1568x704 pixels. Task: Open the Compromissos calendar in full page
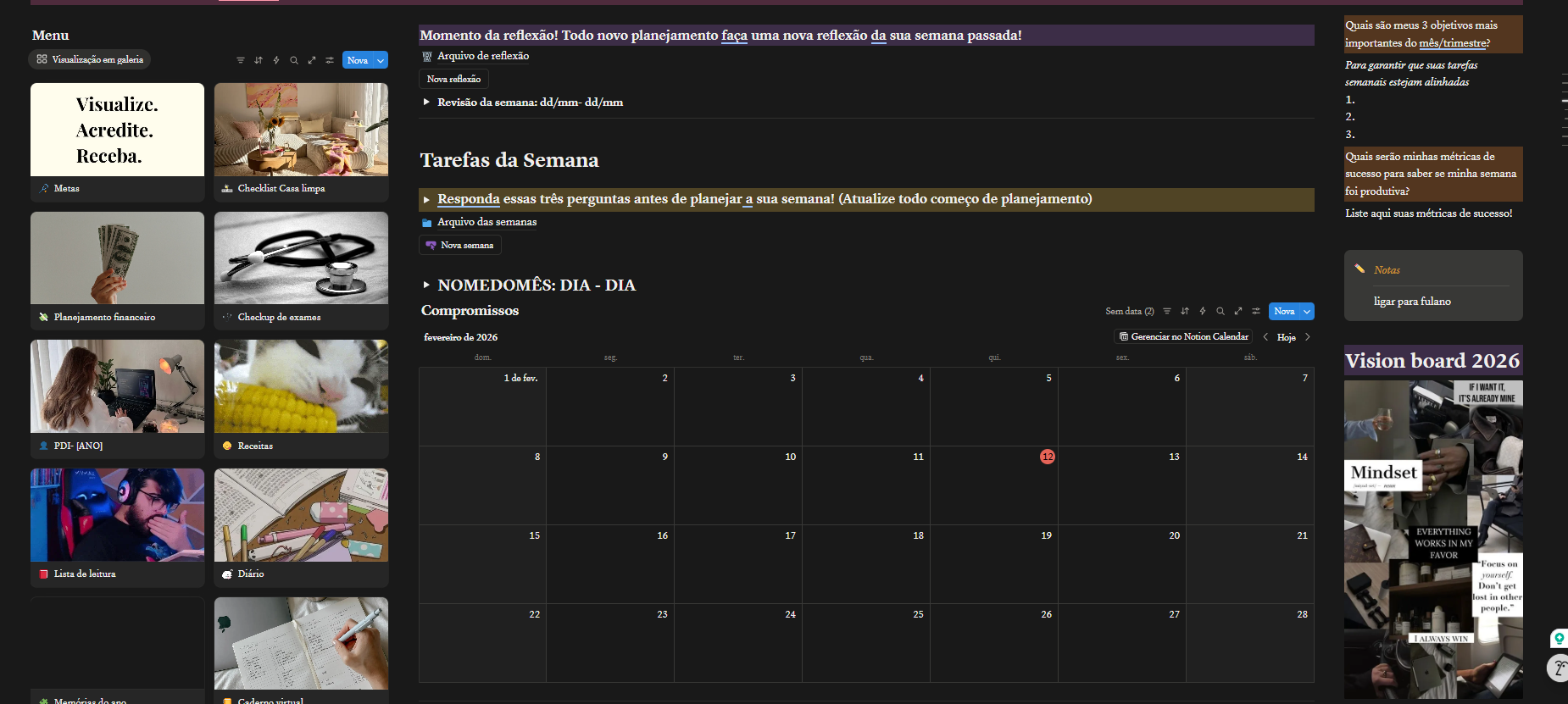(x=1238, y=311)
